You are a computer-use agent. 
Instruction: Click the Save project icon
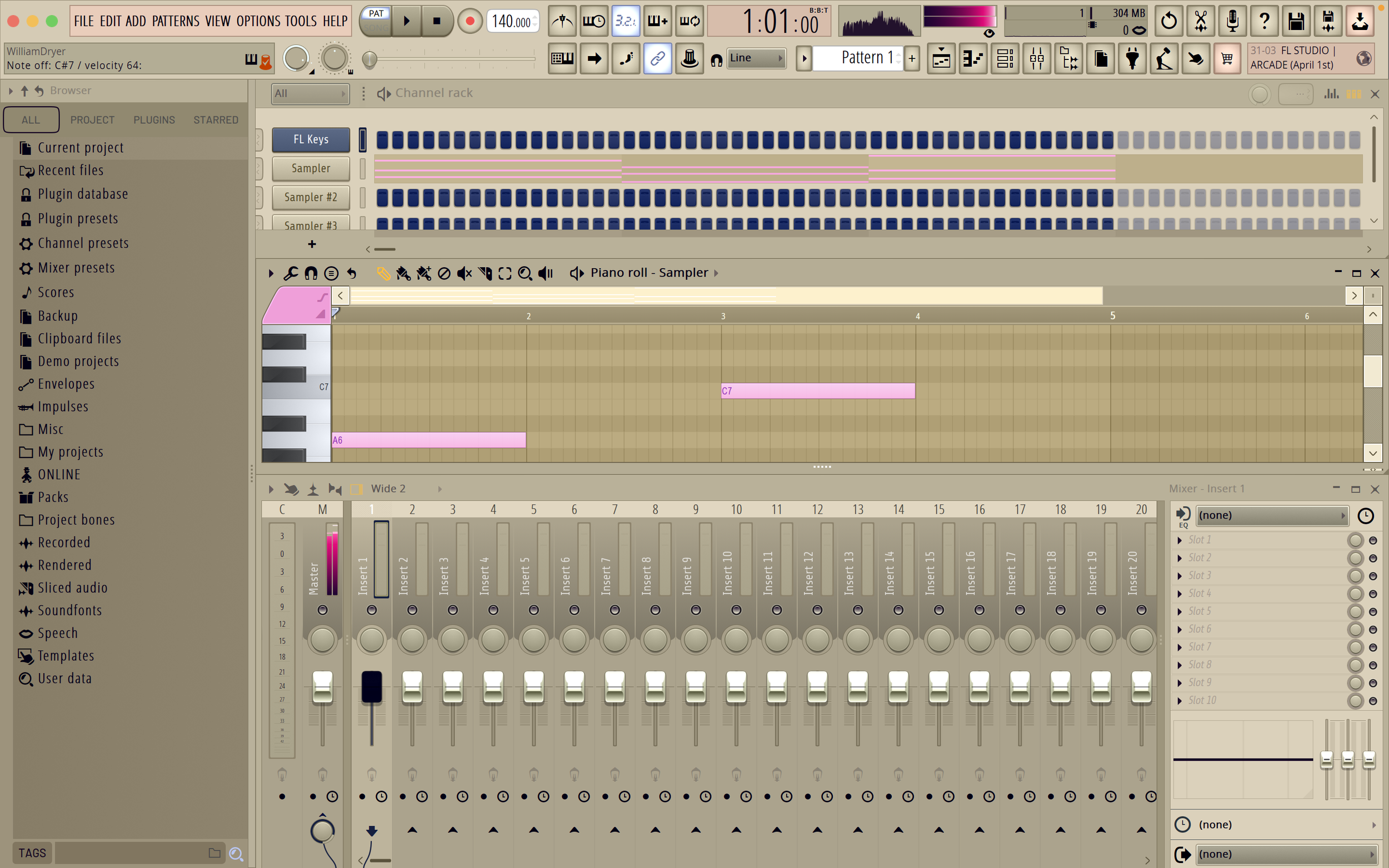click(1296, 22)
